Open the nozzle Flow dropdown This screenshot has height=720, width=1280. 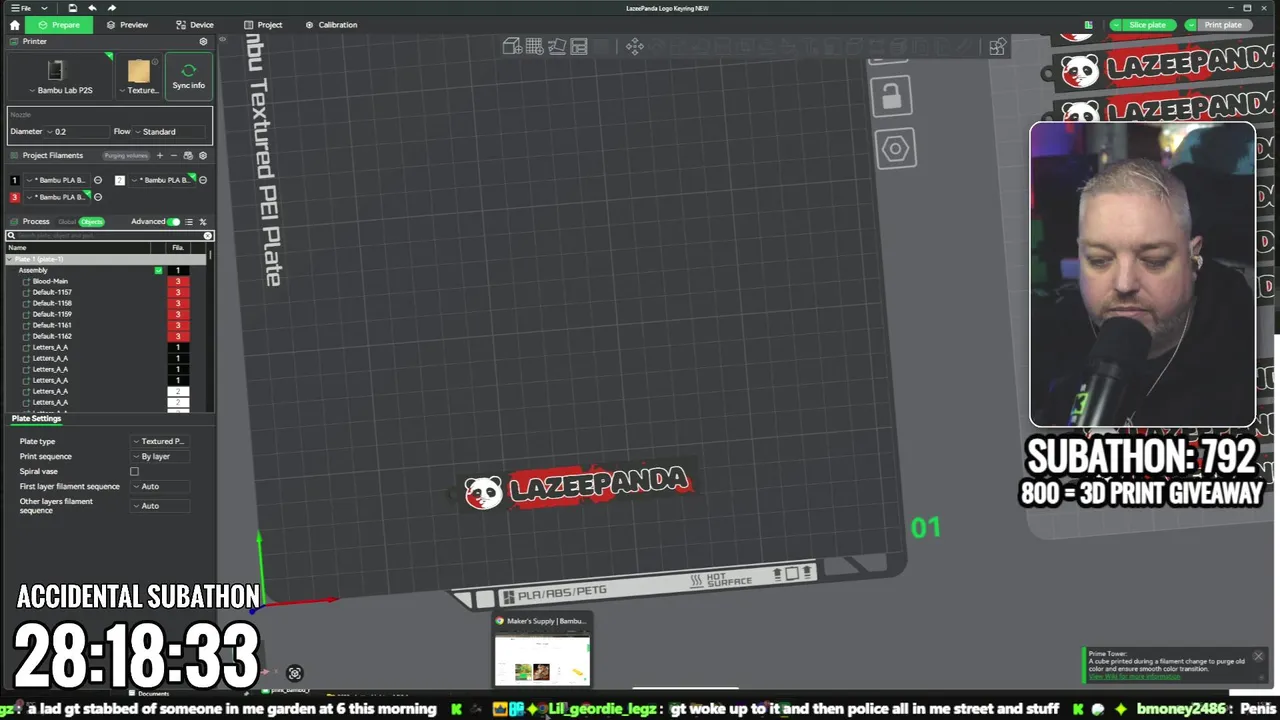(171, 131)
